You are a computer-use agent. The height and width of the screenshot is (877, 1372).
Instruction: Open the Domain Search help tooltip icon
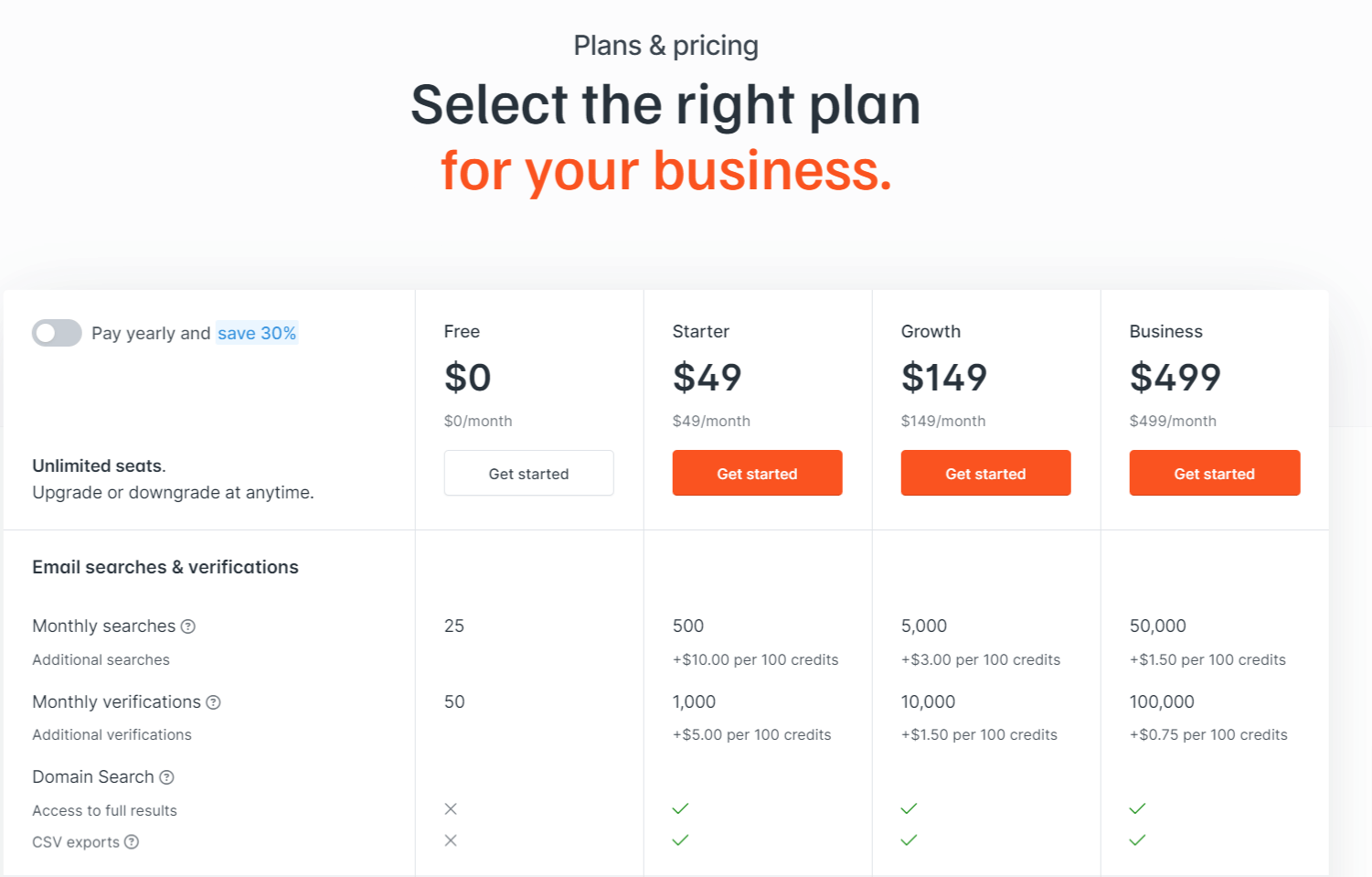166,777
